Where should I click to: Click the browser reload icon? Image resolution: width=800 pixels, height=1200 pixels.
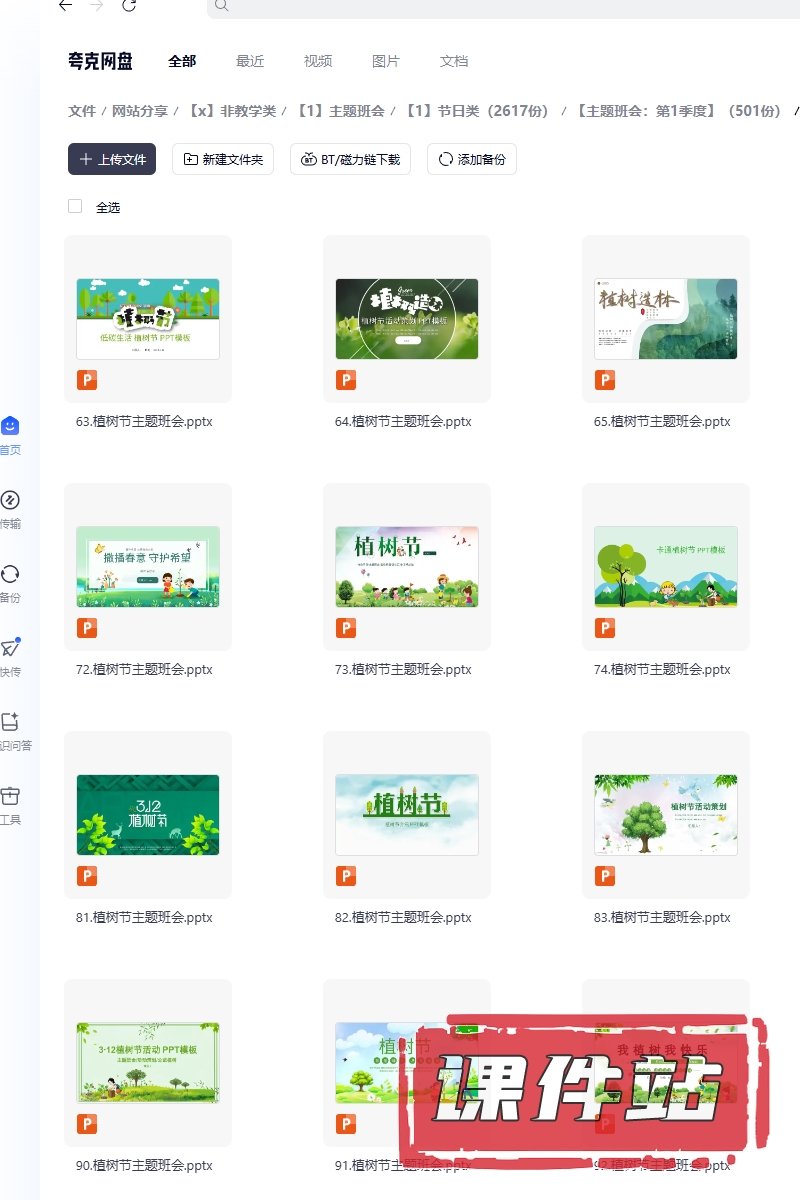click(x=128, y=6)
